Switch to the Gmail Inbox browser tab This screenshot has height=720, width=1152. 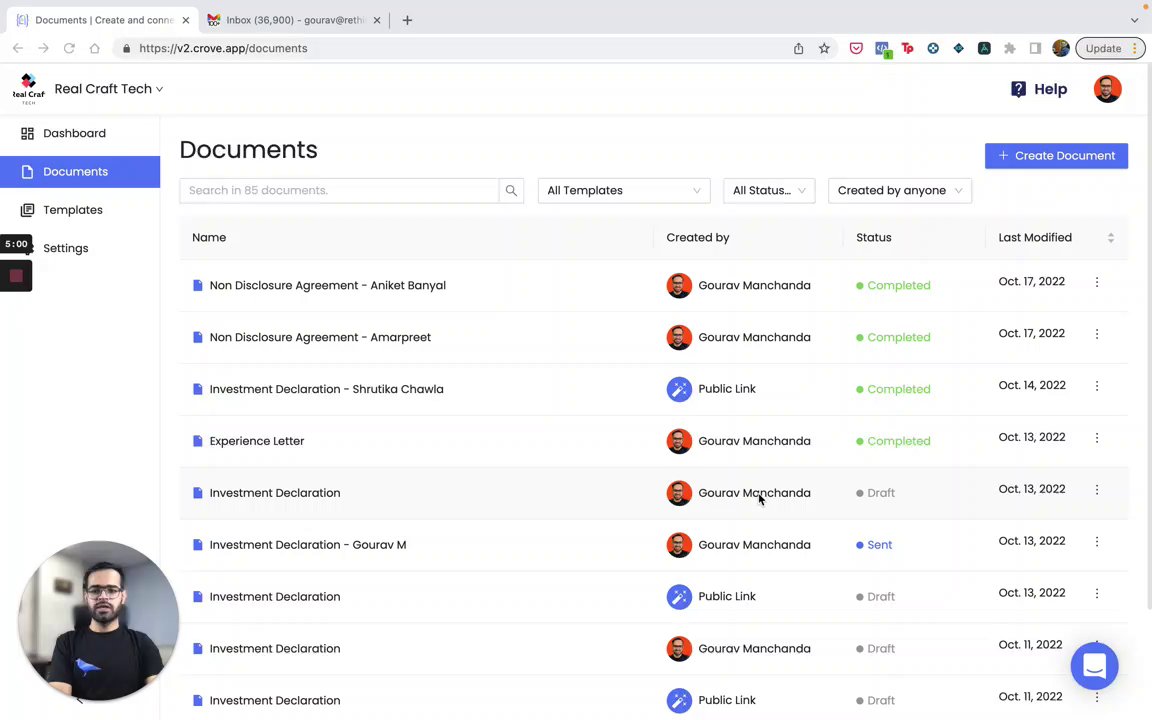point(294,20)
